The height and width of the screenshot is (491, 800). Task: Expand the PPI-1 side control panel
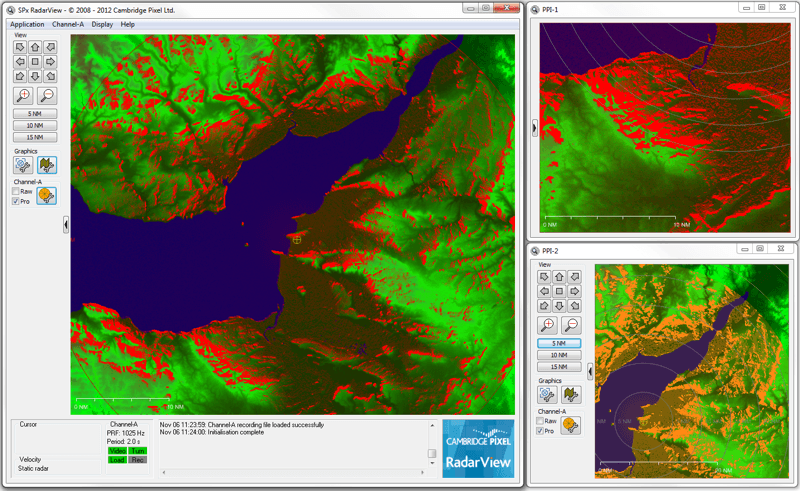pos(534,127)
